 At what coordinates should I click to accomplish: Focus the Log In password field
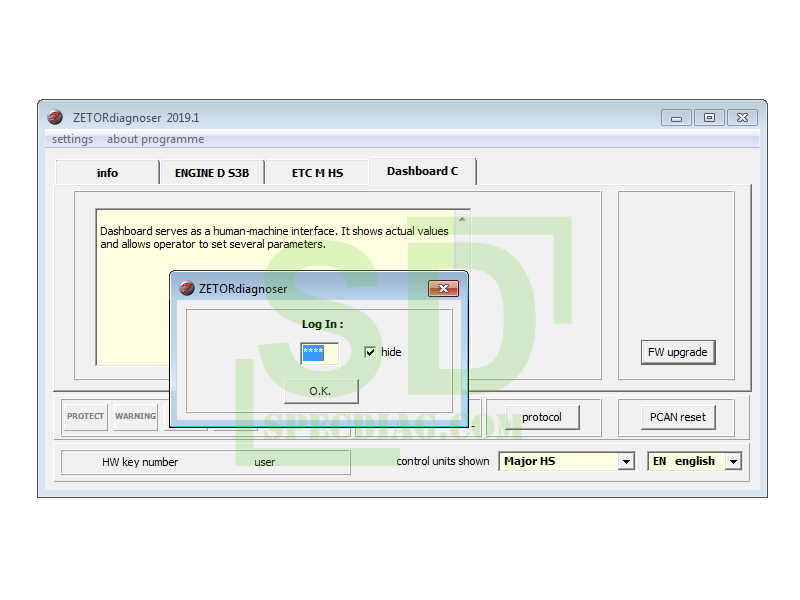tap(319, 352)
